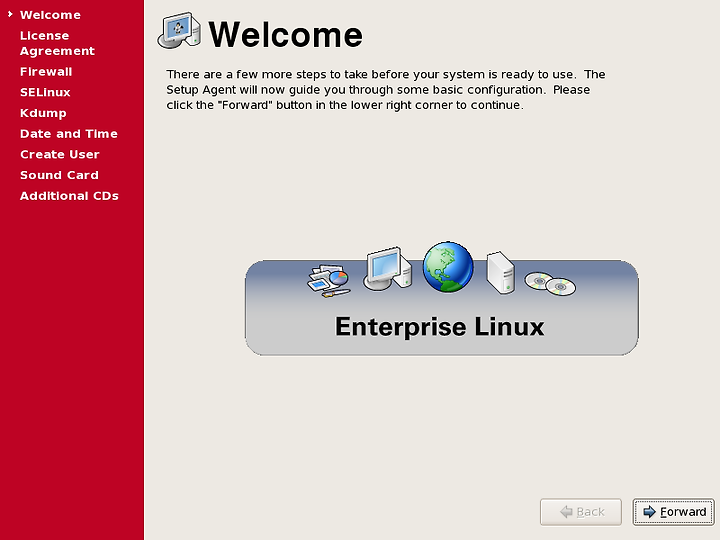This screenshot has width=720, height=540.
Task: Click the globe icon in the banner
Action: point(448,267)
